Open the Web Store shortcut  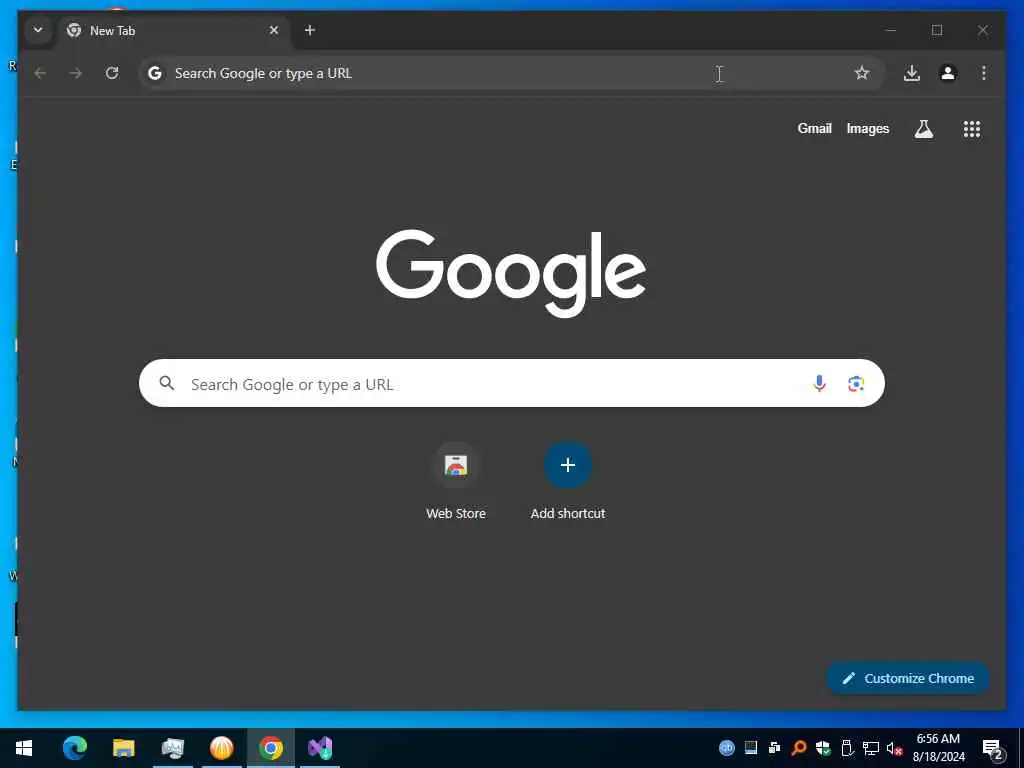456,465
